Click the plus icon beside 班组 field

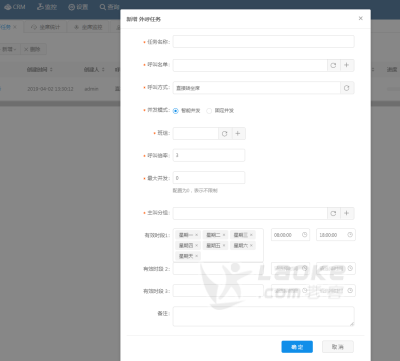tap(238, 133)
